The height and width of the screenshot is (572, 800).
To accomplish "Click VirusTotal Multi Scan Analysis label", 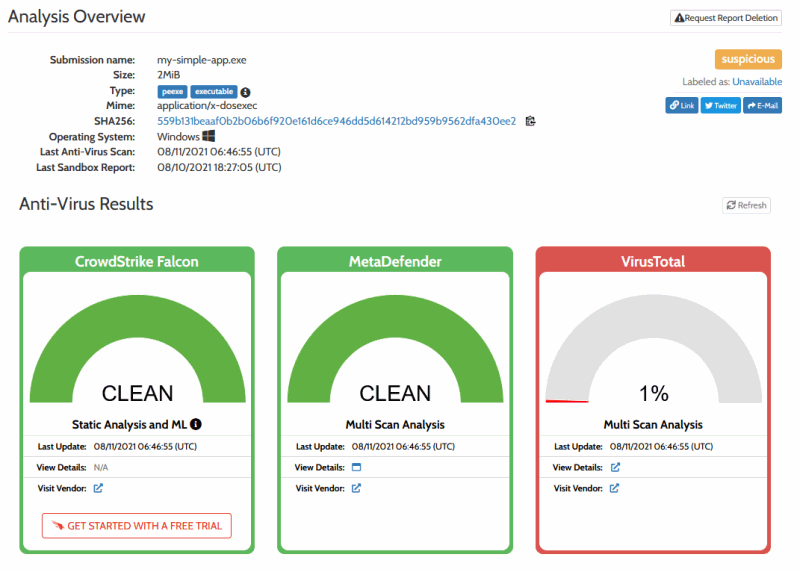I will 653,425.
